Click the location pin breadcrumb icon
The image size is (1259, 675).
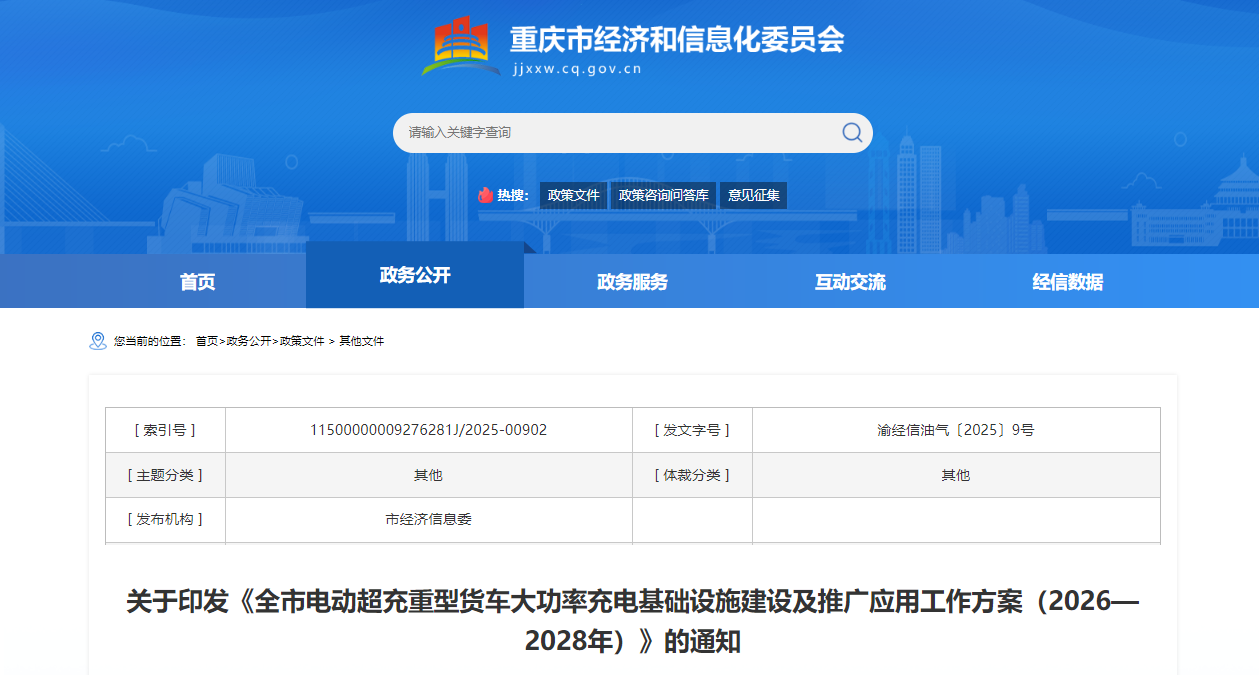(x=98, y=341)
